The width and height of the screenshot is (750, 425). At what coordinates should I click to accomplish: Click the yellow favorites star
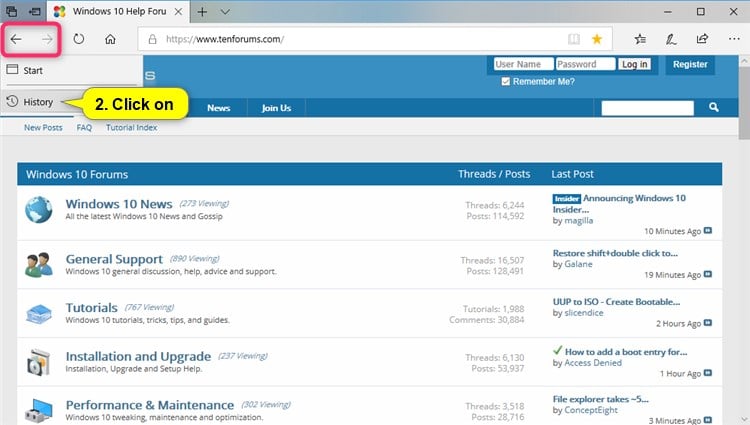597,39
